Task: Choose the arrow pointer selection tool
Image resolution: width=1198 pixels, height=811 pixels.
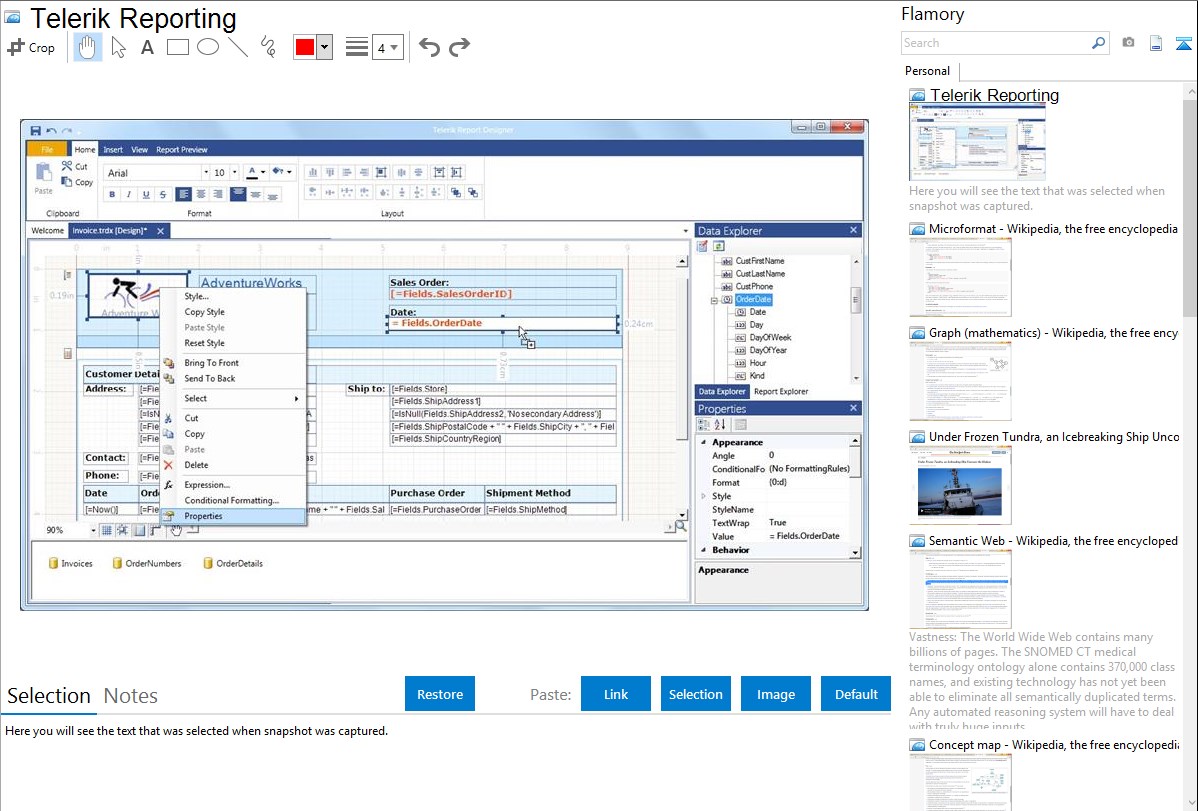Action: 118,47
